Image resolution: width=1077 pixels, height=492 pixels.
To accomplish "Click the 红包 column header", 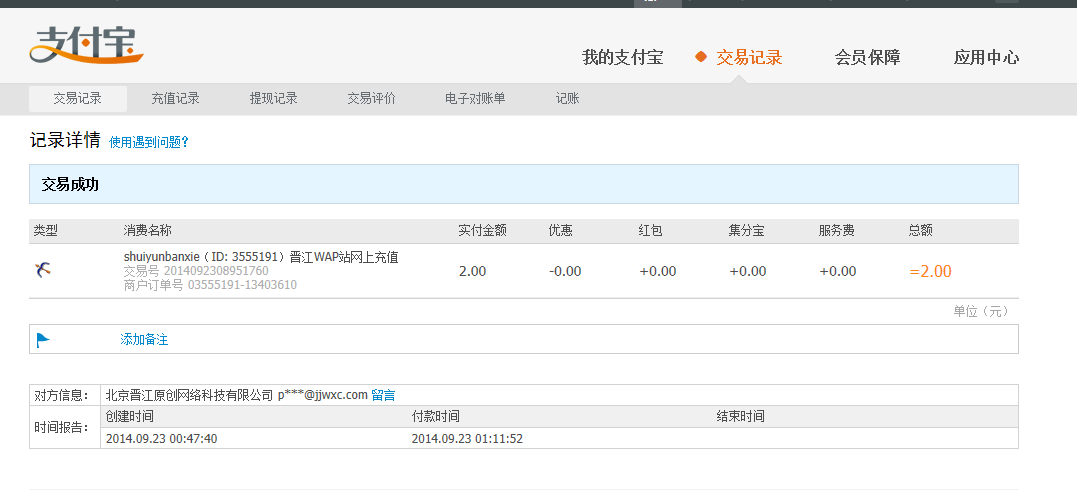I will pyautogui.click(x=650, y=231).
